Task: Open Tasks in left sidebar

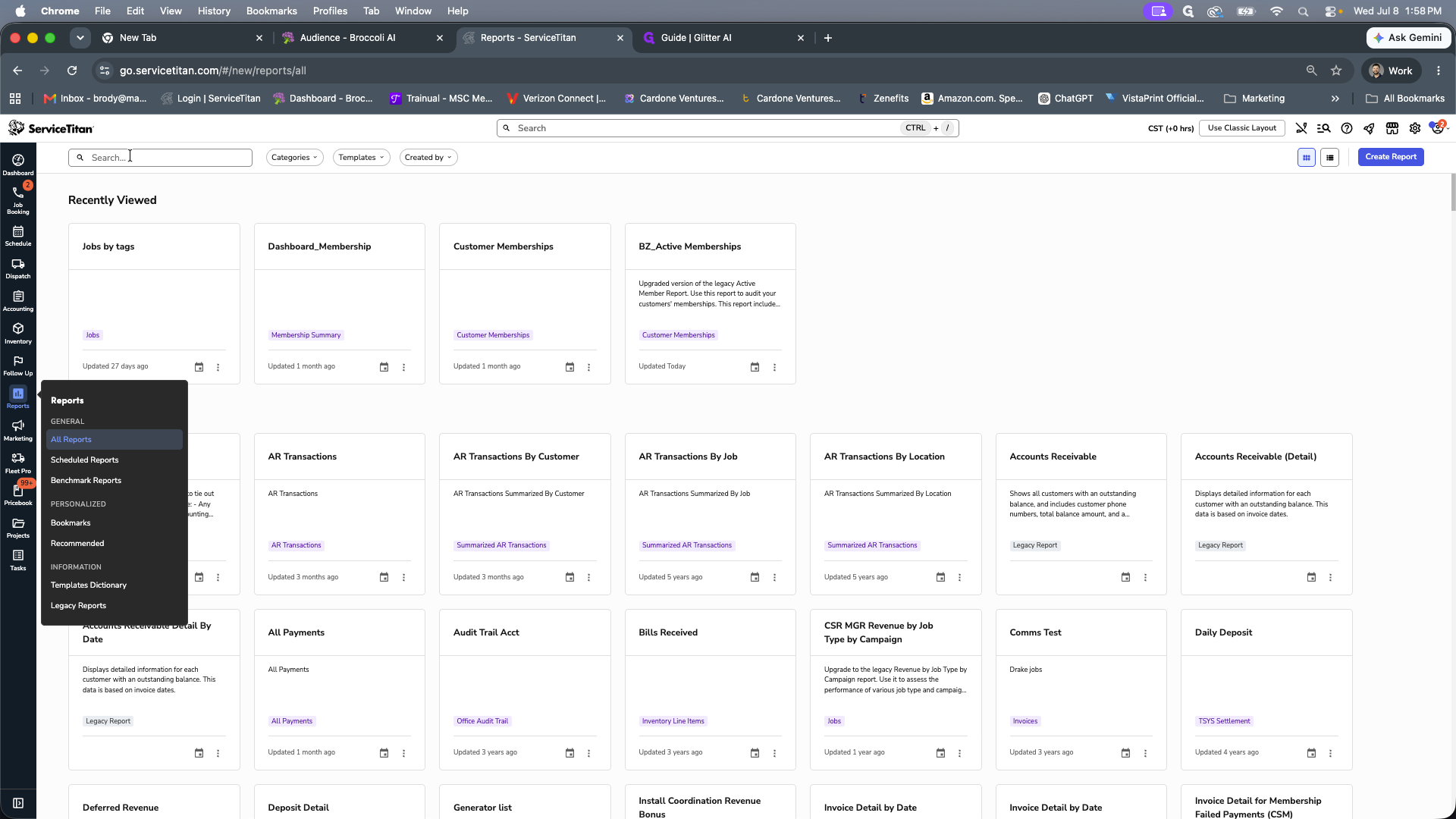Action: pos(18,560)
